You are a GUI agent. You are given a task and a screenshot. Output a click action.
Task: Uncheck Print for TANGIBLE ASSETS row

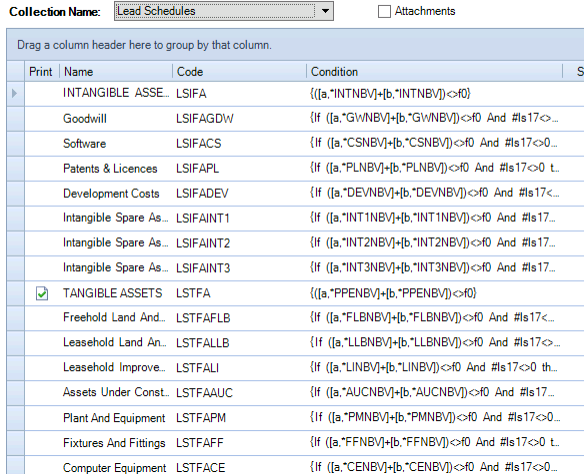(x=42, y=293)
